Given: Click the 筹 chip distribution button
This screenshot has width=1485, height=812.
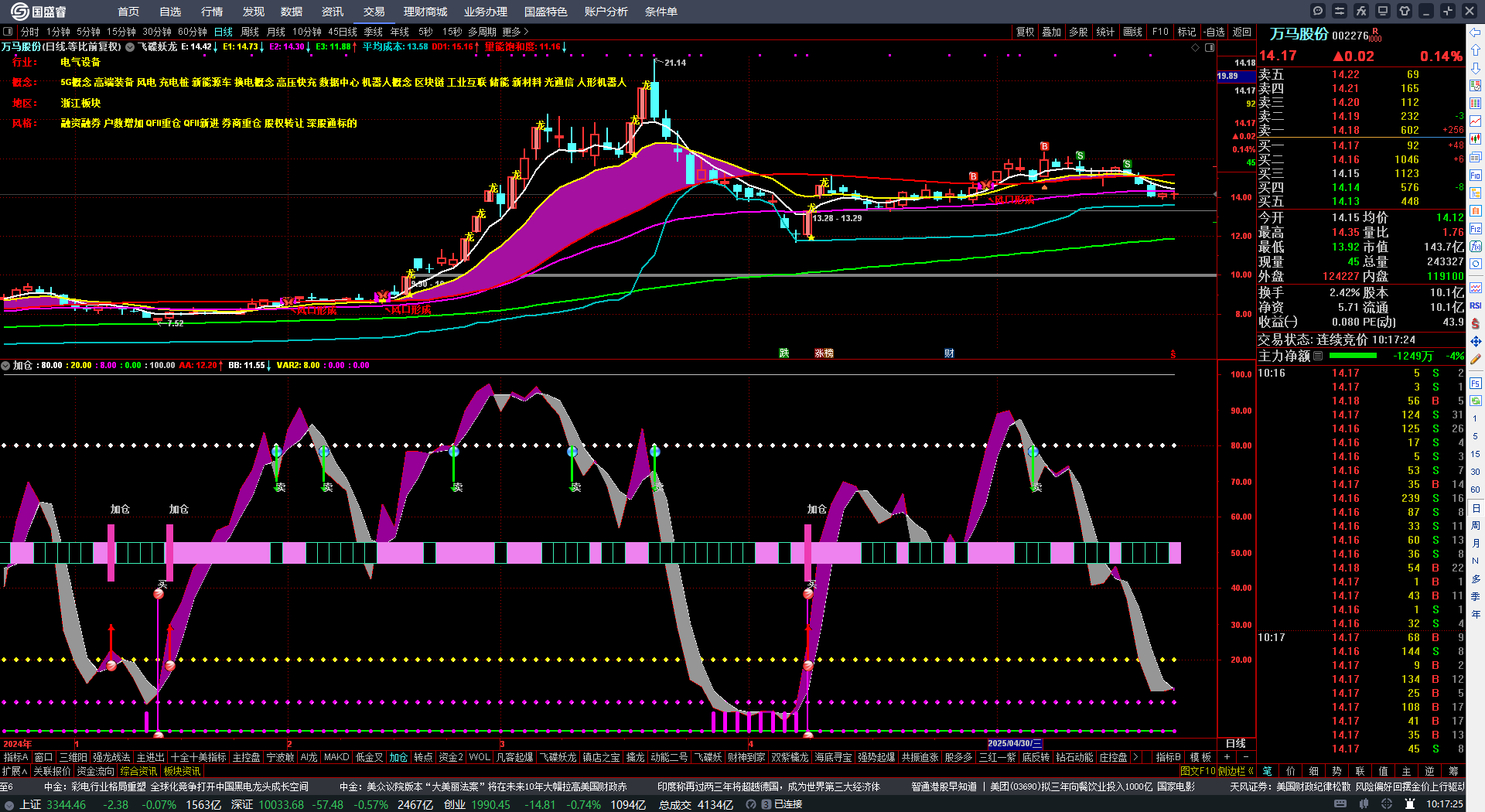Looking at the screenshot, I should [1453, 771].
